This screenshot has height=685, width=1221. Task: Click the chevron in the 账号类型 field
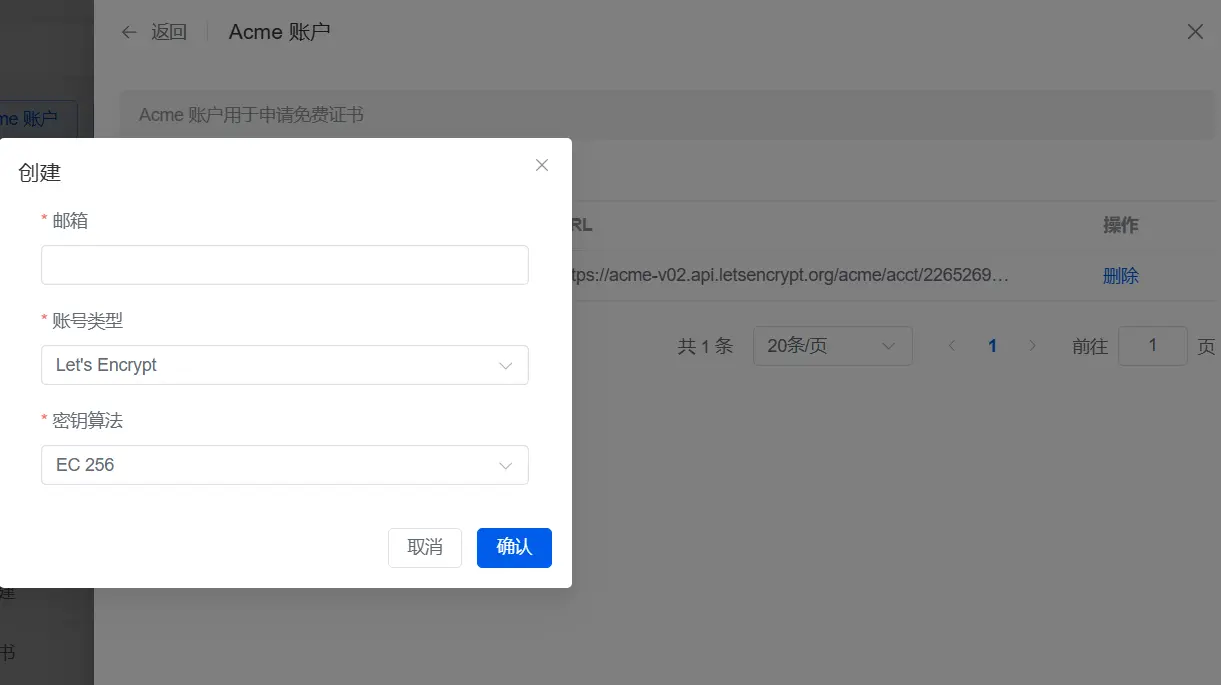[505, 366]
